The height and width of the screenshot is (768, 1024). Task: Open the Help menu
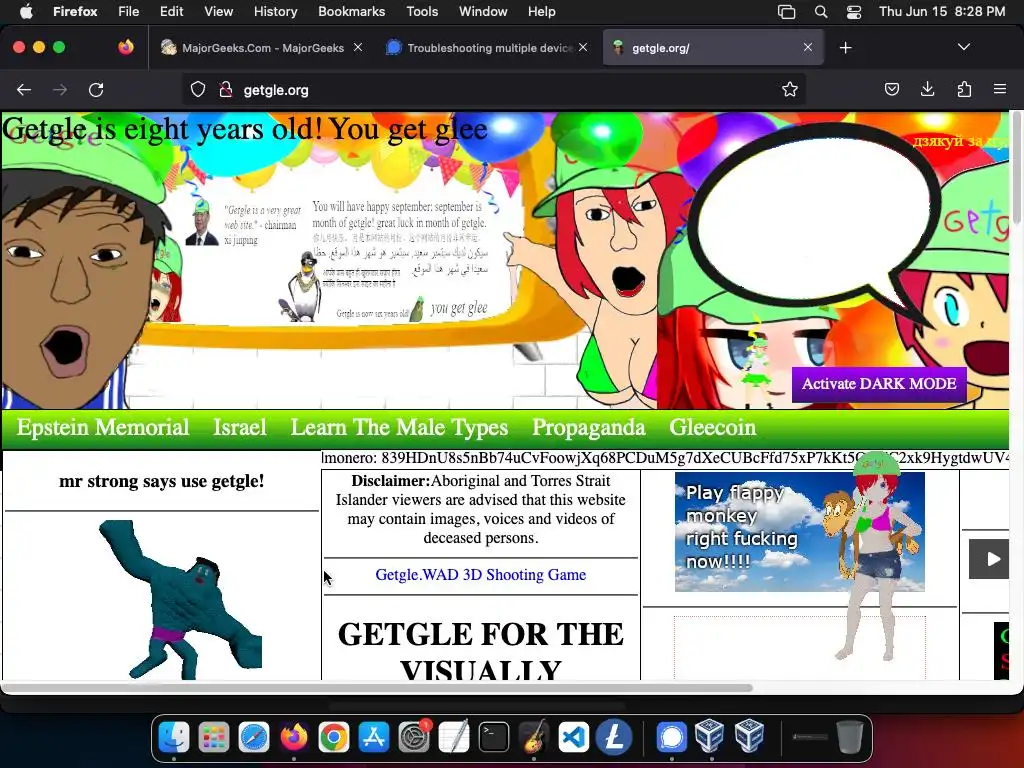pos(541,12)
